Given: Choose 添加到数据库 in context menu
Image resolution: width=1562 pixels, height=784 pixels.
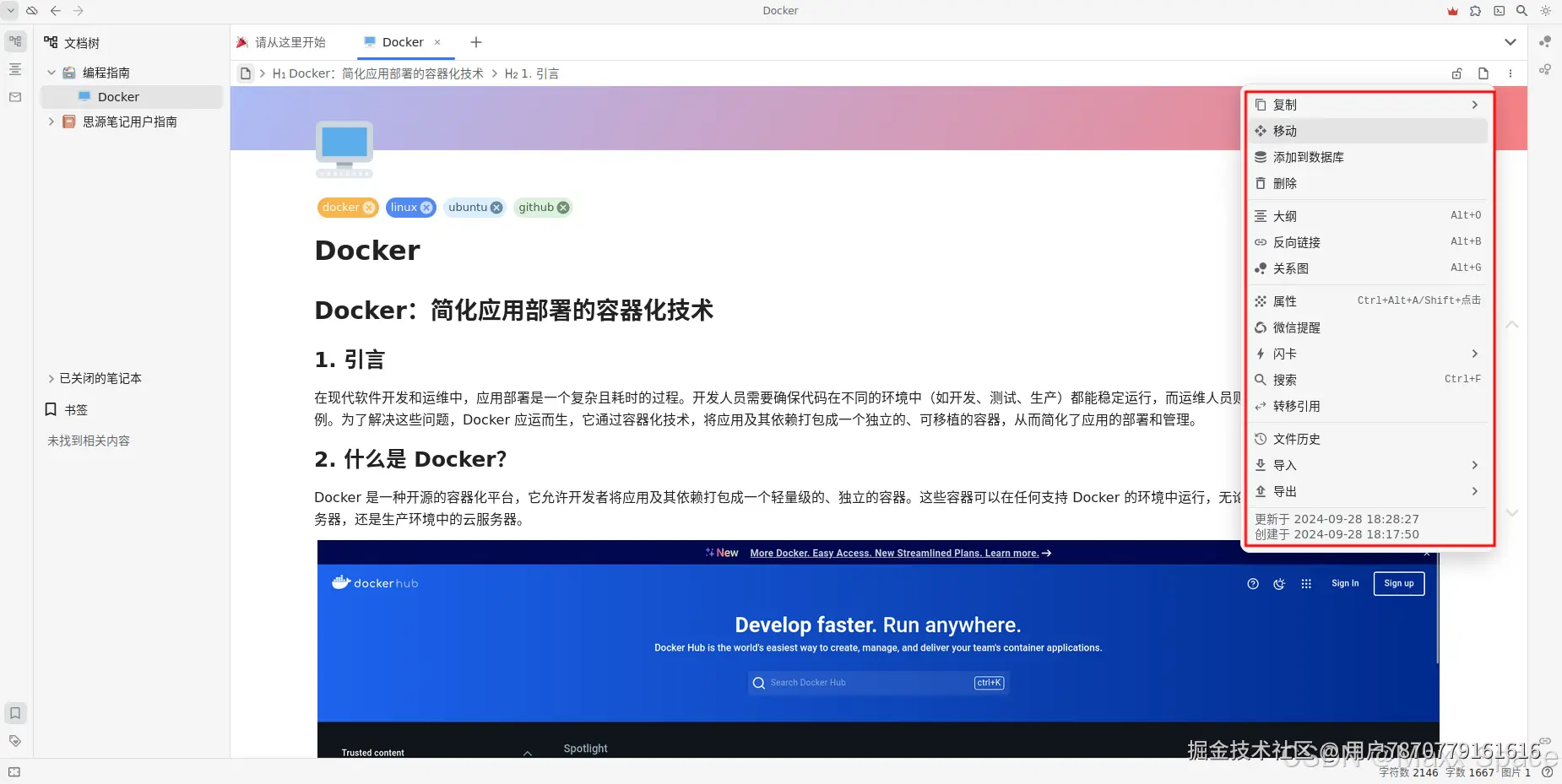Looking at the screenshot, I should point(1368,157).
